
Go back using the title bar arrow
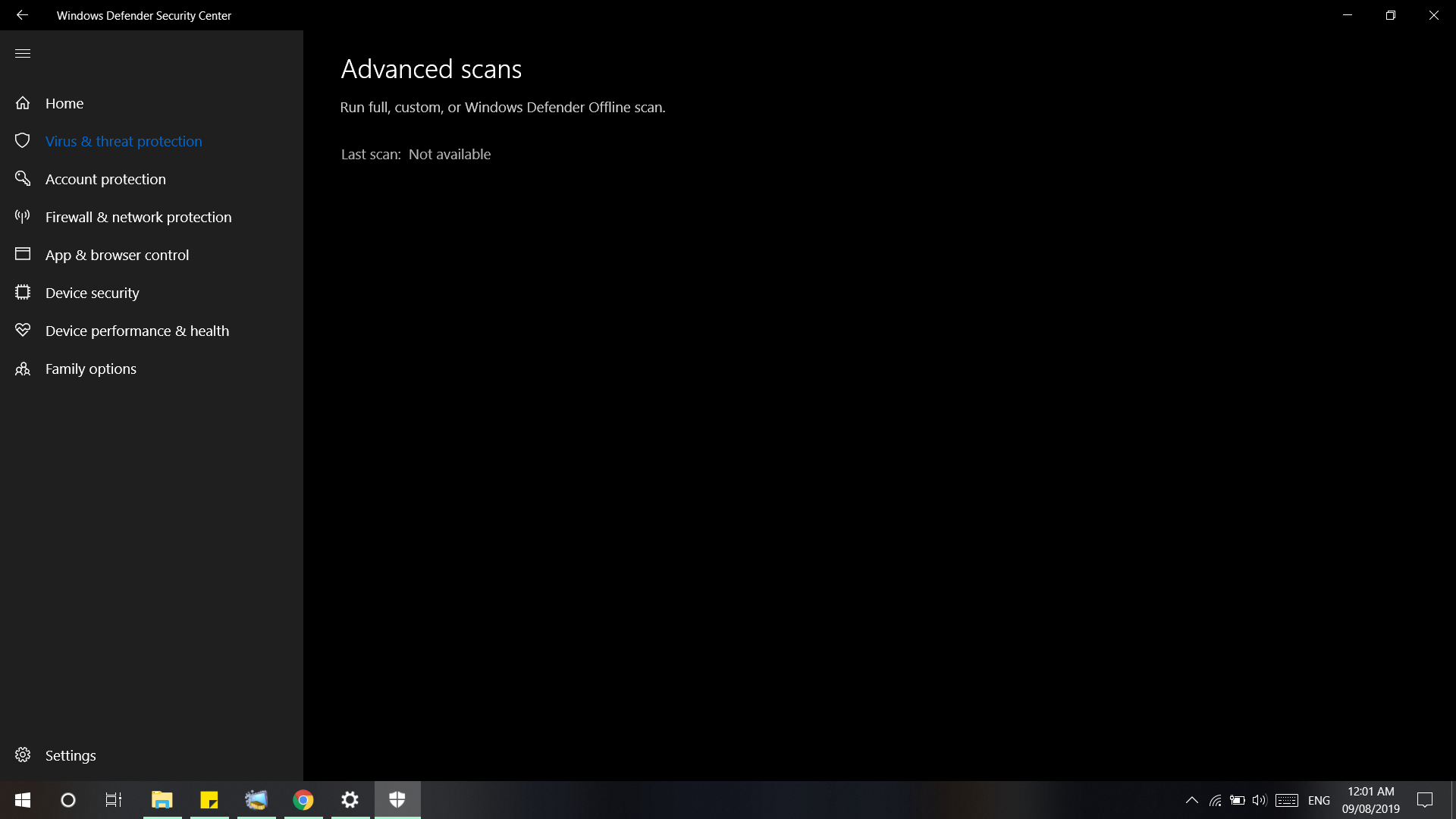click(22, 15)
